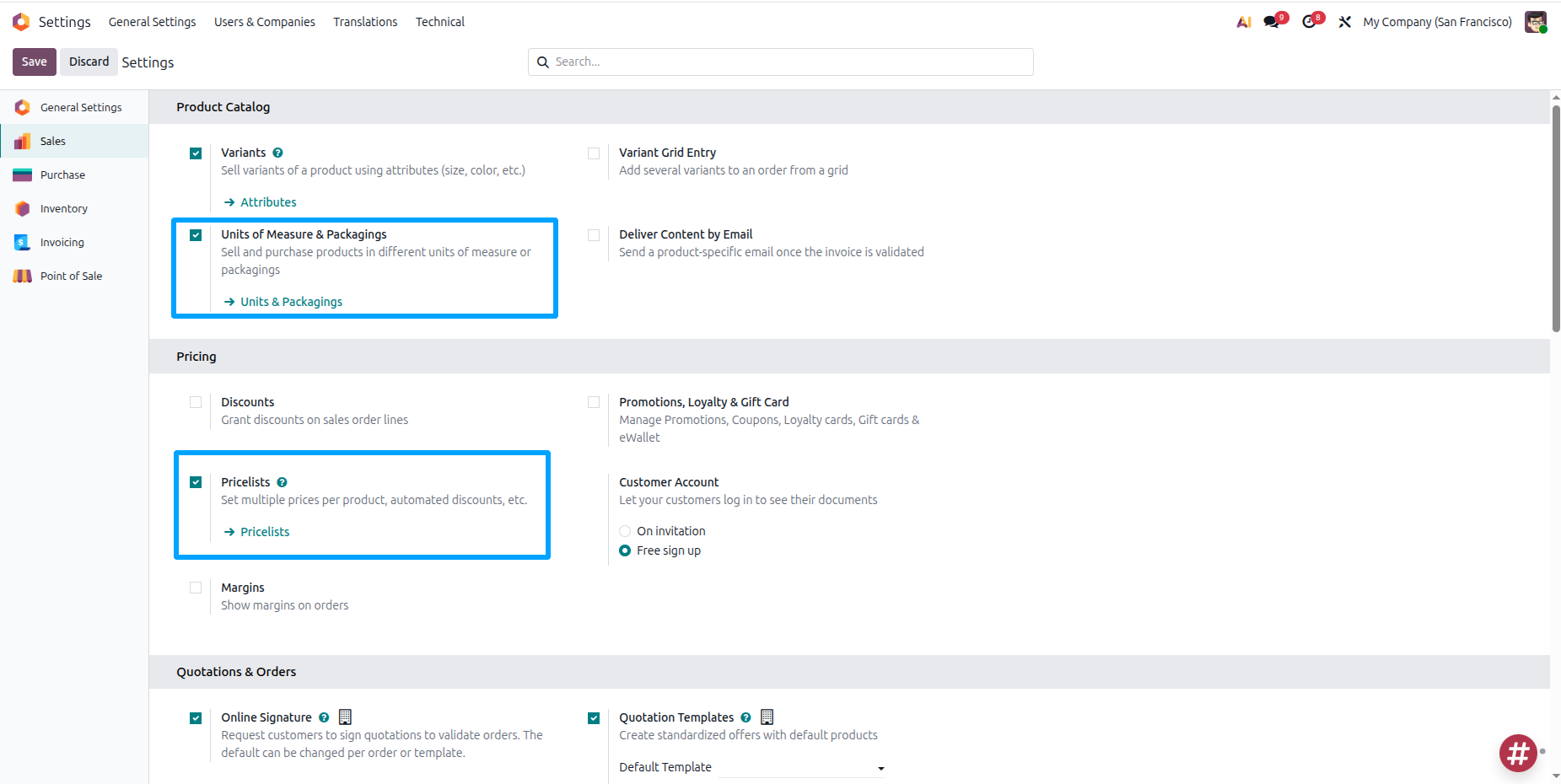Click the Save button
Viewport: 1561px width, 784px height.
pyautogui.click(x=35, y=62)
